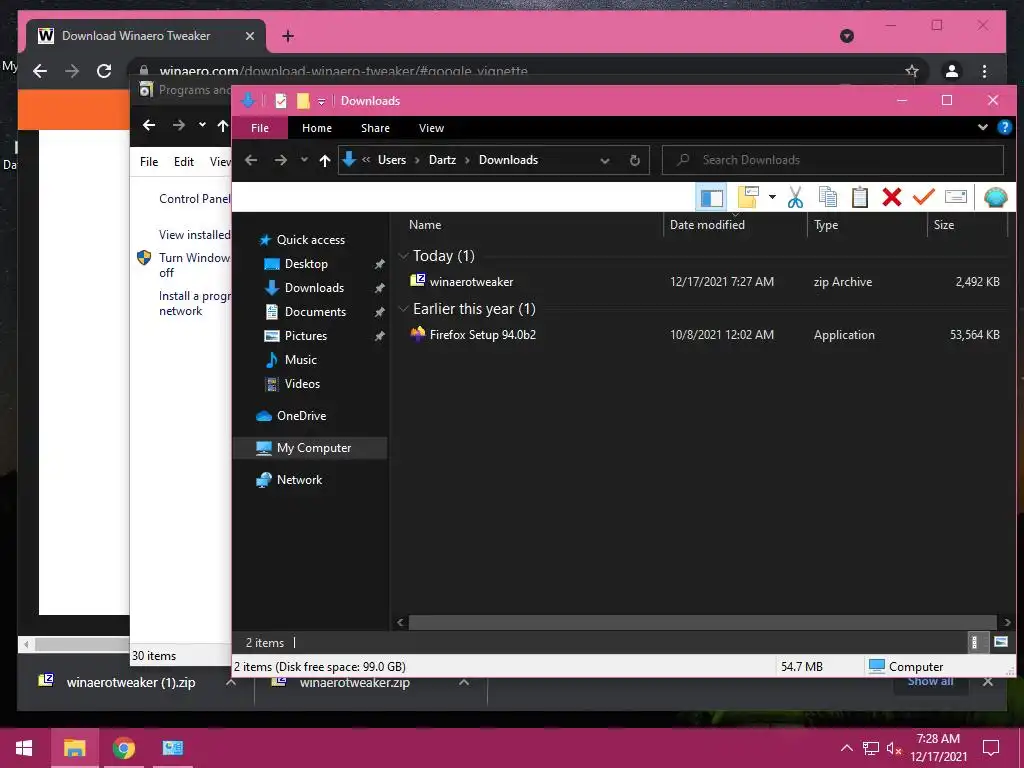Click the clipboard Paste icon
The image size is (1024, 768).
pyautogui.click(x=860, y=197)
